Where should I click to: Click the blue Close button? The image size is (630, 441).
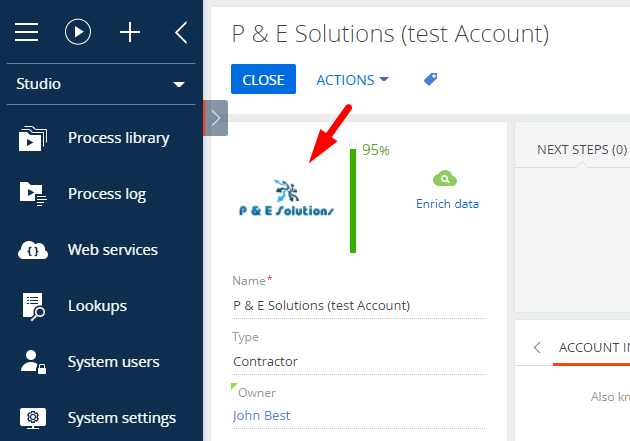[x=263, y=79]
